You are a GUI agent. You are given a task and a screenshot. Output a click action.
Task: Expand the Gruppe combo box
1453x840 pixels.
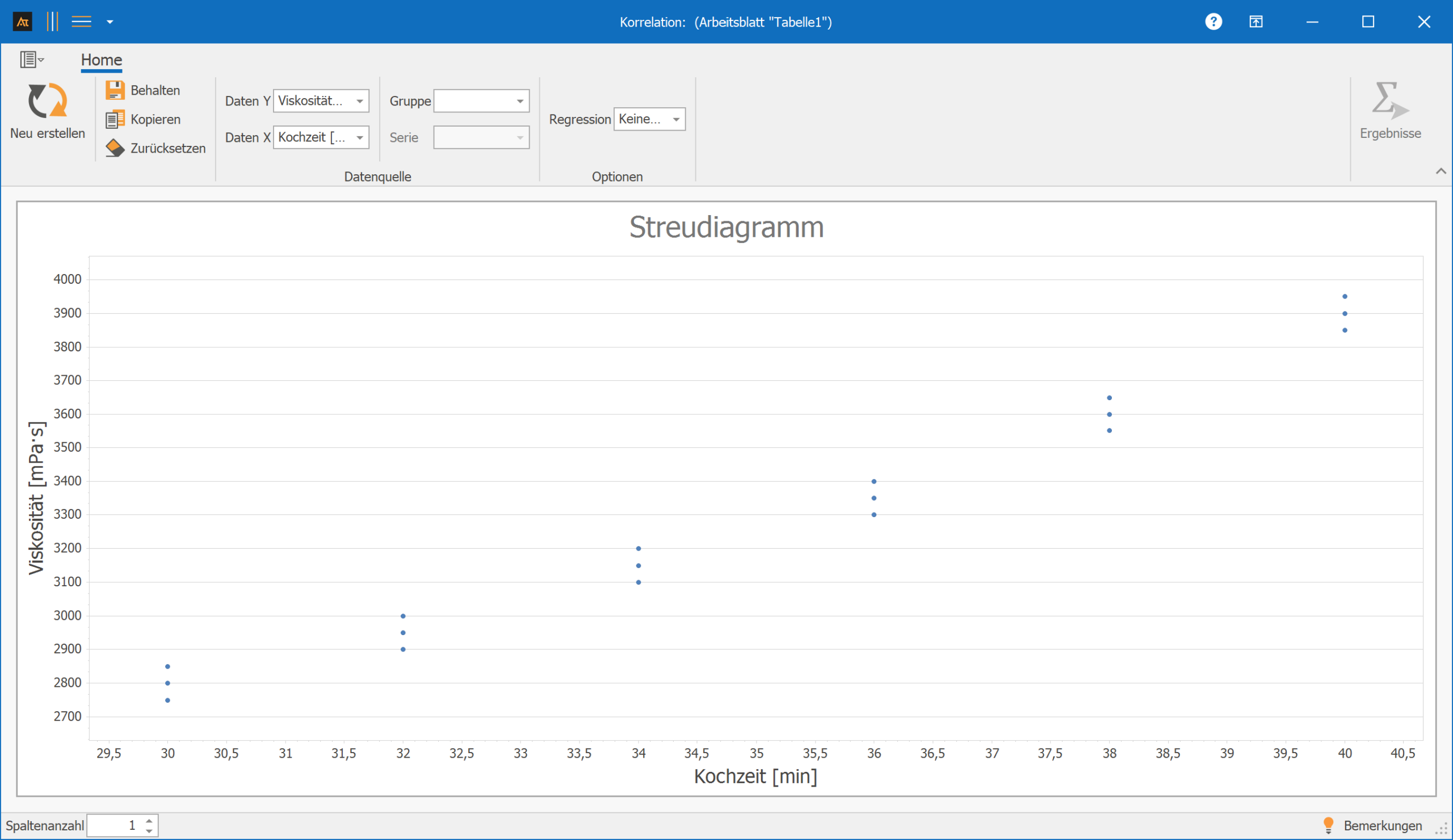[x=519, y=102]
